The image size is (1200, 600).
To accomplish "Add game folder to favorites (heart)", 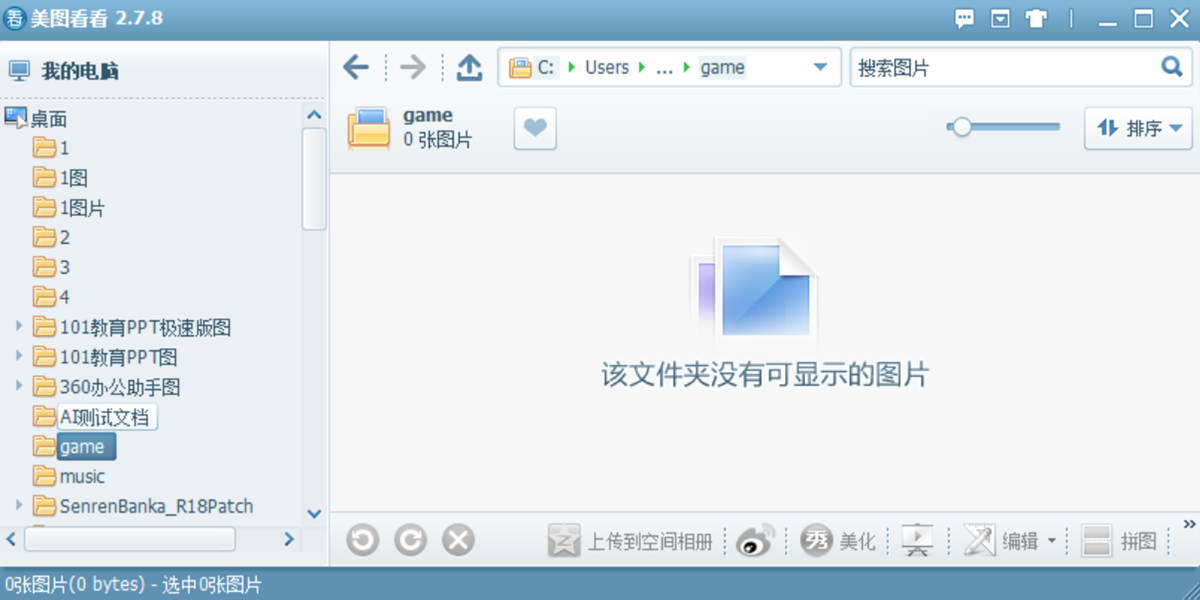I will [x=535, y=128].
